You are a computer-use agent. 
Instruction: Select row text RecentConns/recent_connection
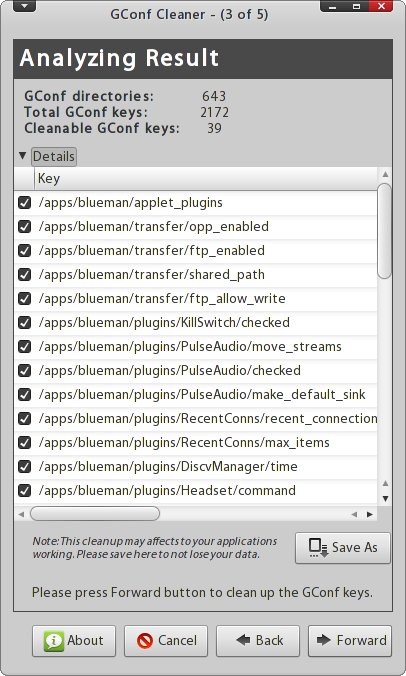click(x=208, y=418)
